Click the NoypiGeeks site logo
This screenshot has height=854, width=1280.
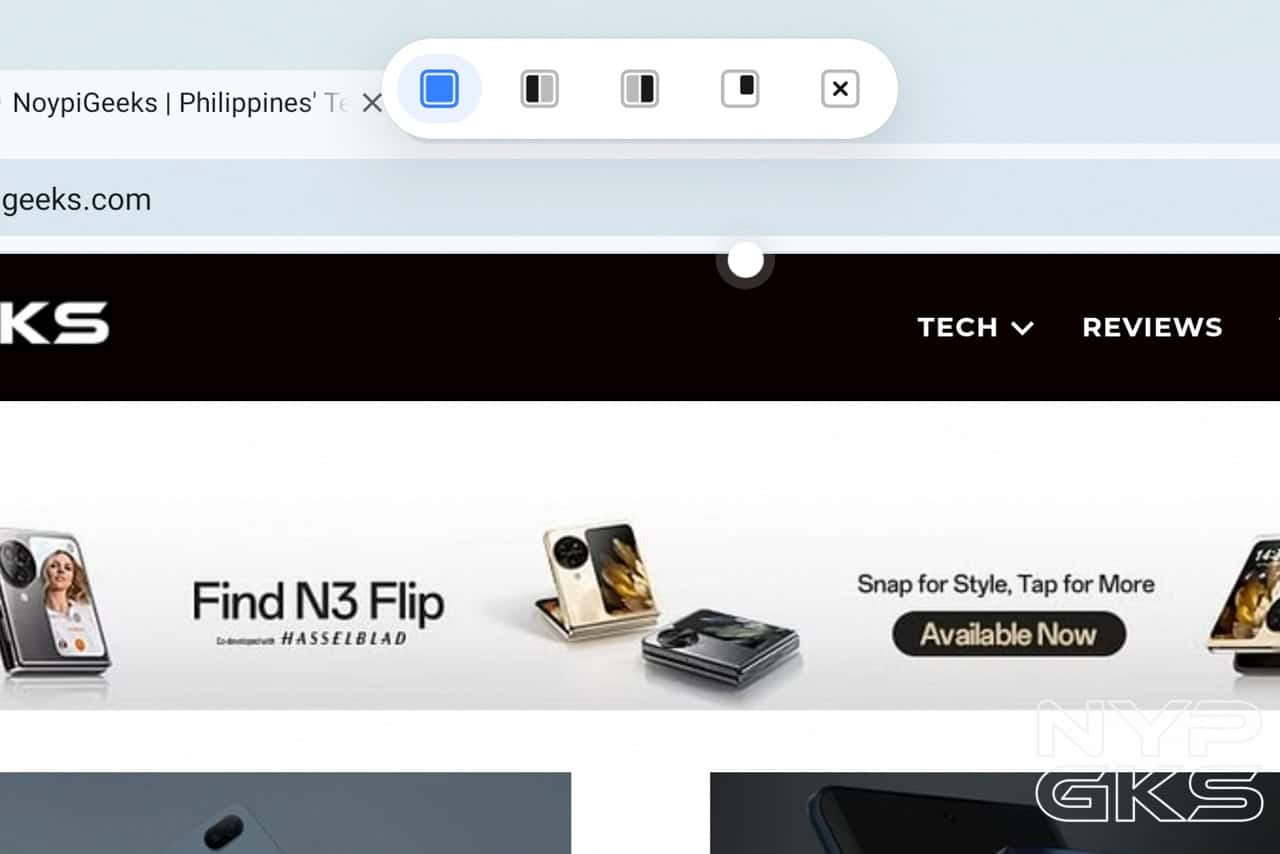[x=54, y=323]
